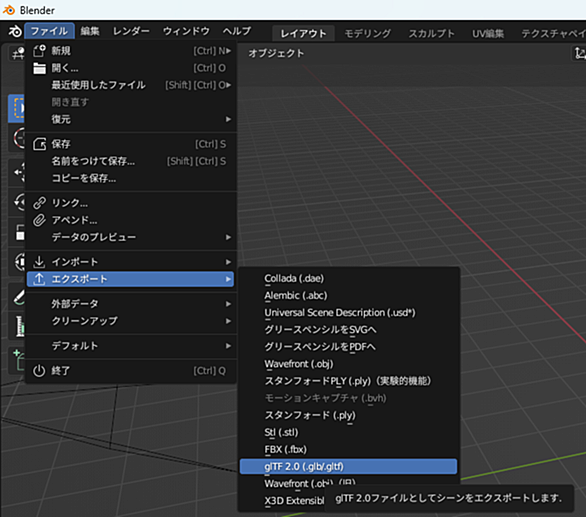The width and height of the screenshot is (586, 517).
Task: Expand the クリーンアップ submenu
Action: click(130, 321)
